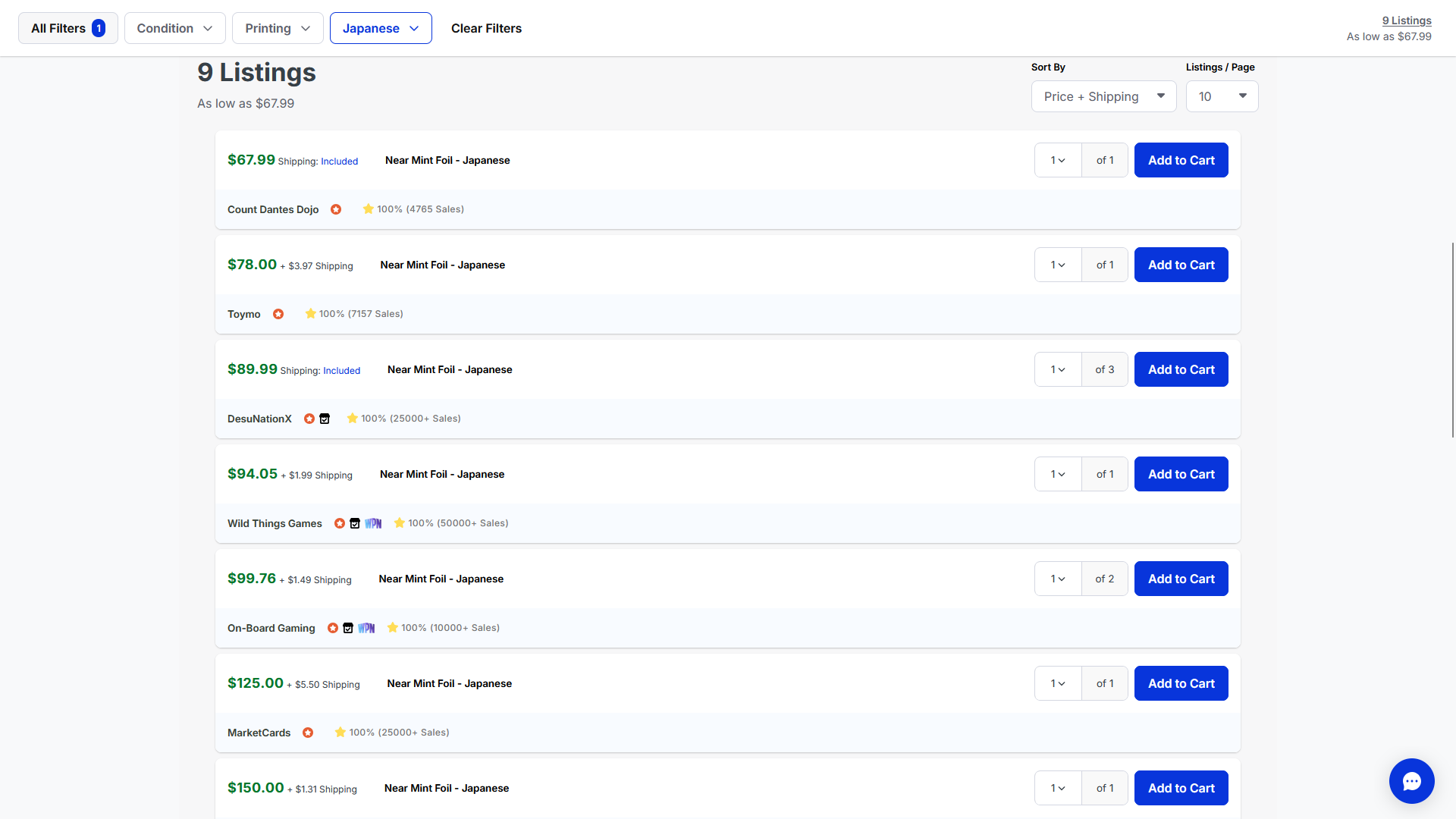Click the $67.99 price text
Image resolution: width=1456 pixels, height=819 pixels.
click(x=251, y=159)
